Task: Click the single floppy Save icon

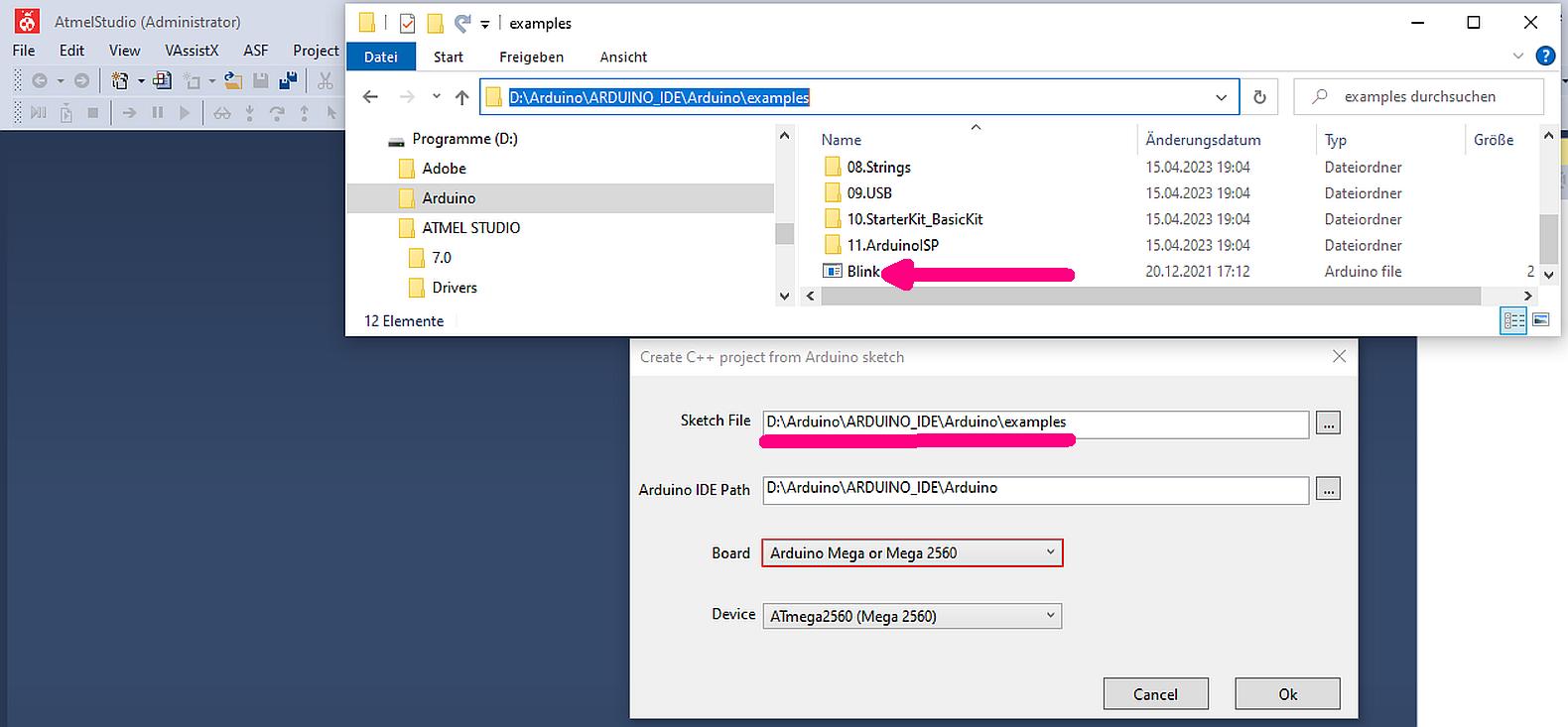Action: pyautogui.click(x=261, y=81)
